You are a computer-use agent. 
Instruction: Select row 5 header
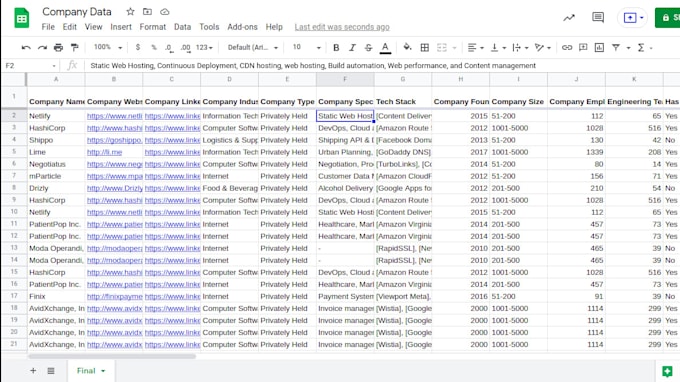coord(14,152)
